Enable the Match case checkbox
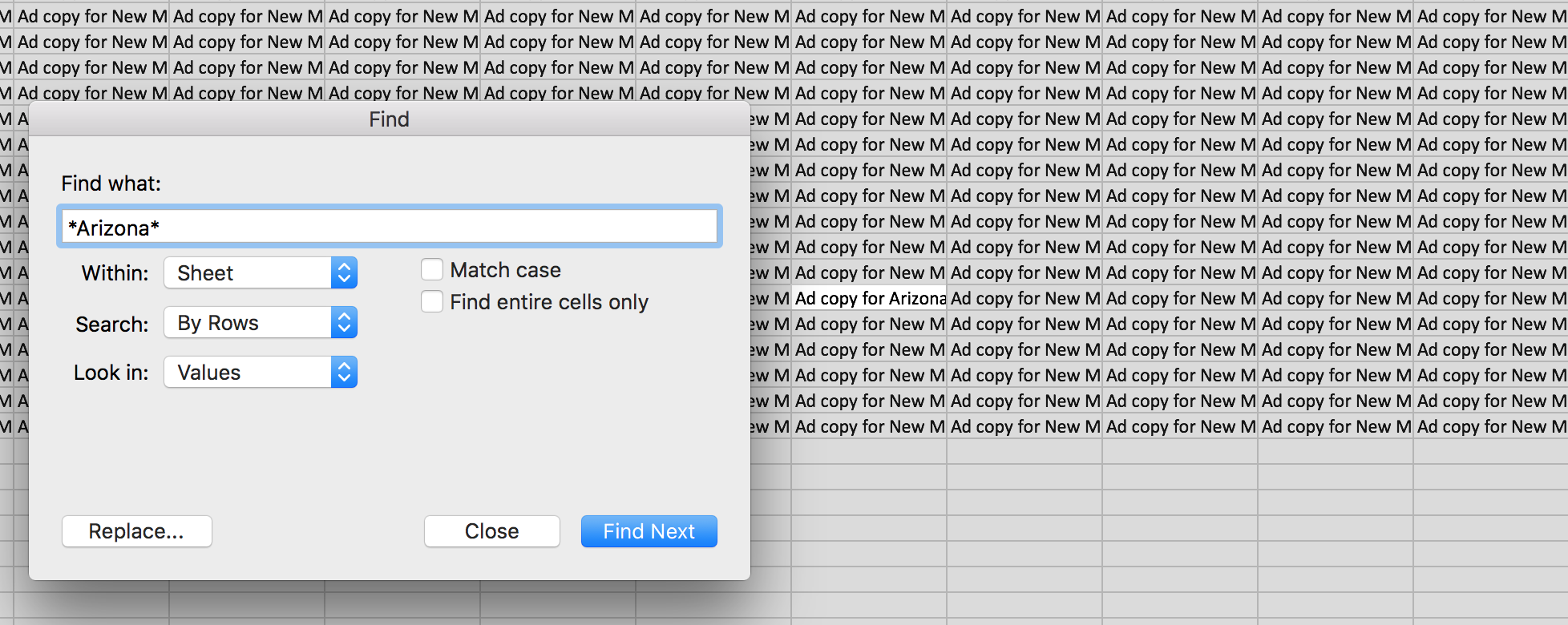 pyautogui.click(x=432, y=269)
